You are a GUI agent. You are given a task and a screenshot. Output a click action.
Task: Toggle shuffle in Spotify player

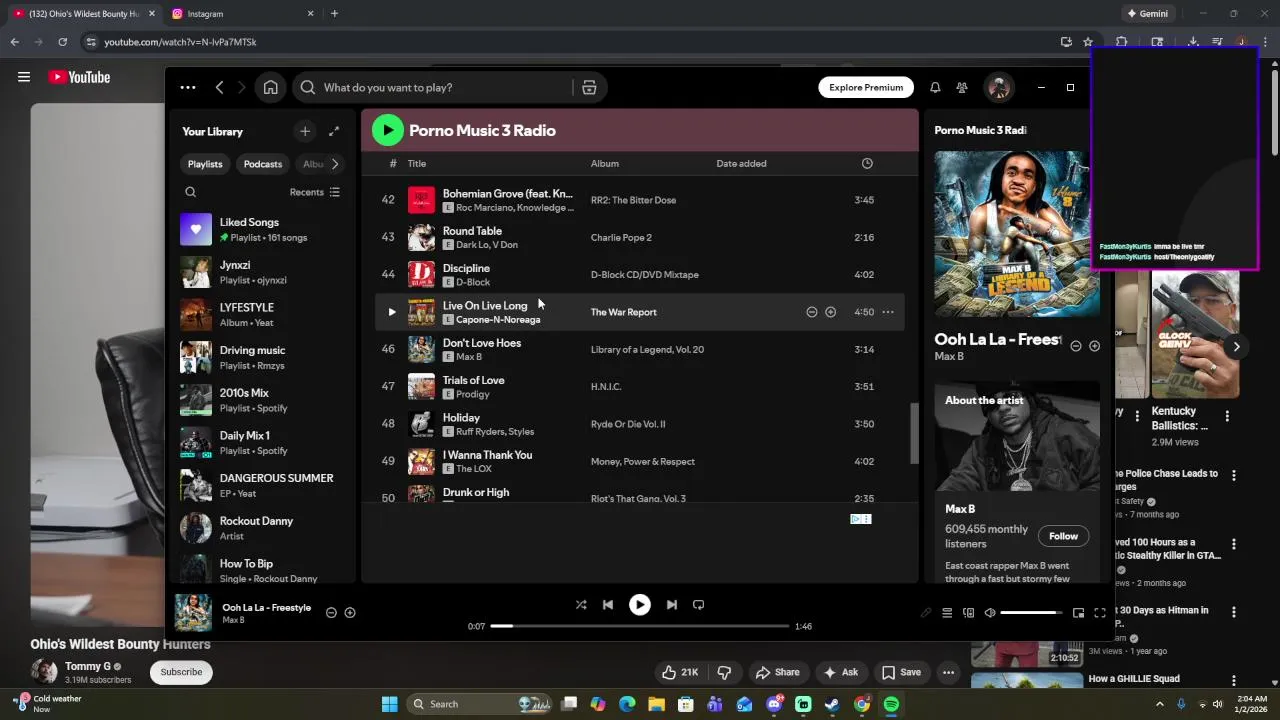point(581,605)
